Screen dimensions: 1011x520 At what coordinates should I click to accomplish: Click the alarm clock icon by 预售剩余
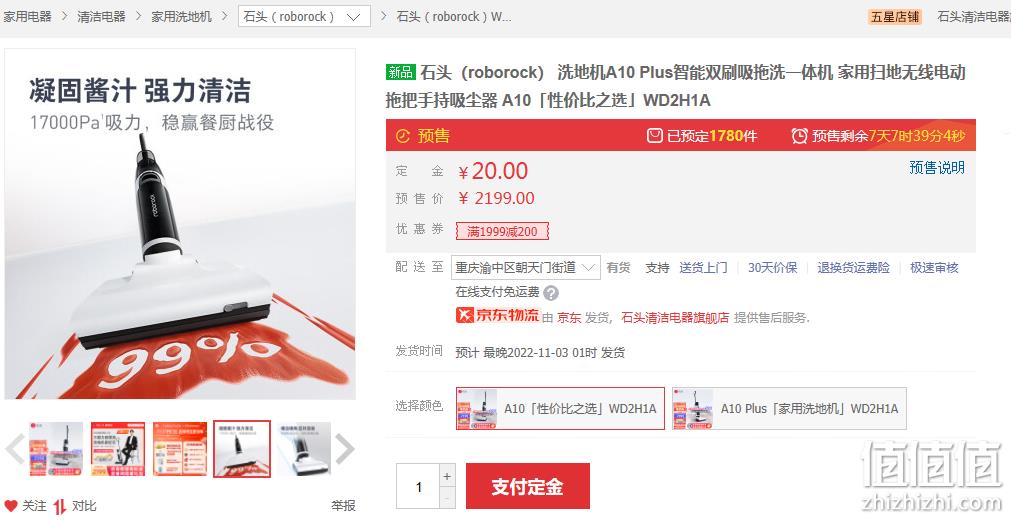click(799, 135)
